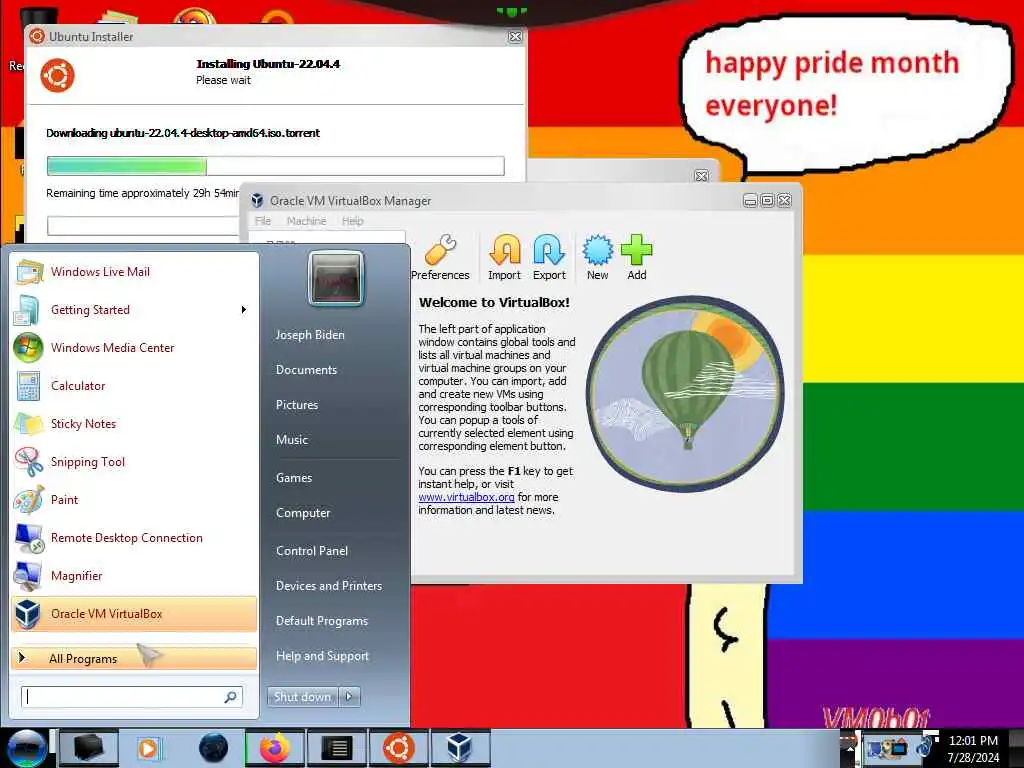Viewport: 1024px width, 768px height.
Task: Click 'Downloading ubuntu-22.04.4-desktop-amd64.iso.torrent' text
Action: point(183,133)
